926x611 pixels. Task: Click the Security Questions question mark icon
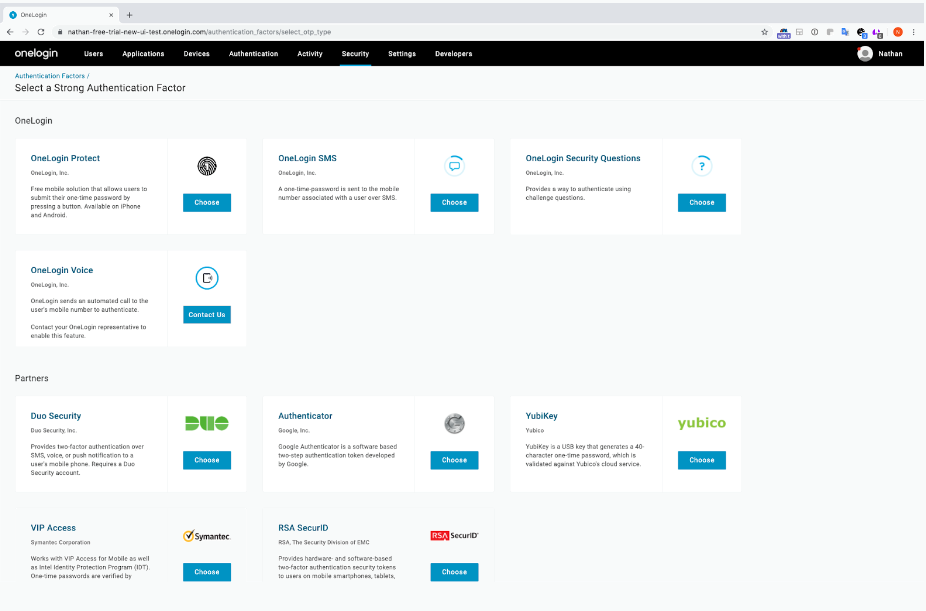(x=702, y=166)
